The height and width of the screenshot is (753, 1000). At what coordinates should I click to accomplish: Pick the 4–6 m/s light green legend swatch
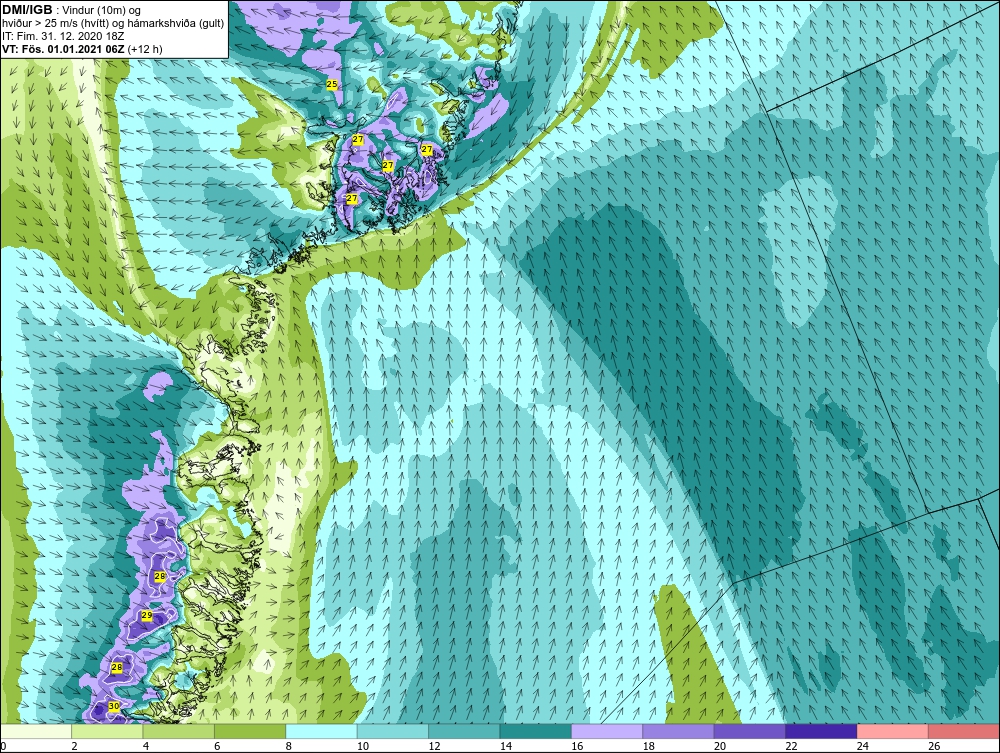click(179, 731)
